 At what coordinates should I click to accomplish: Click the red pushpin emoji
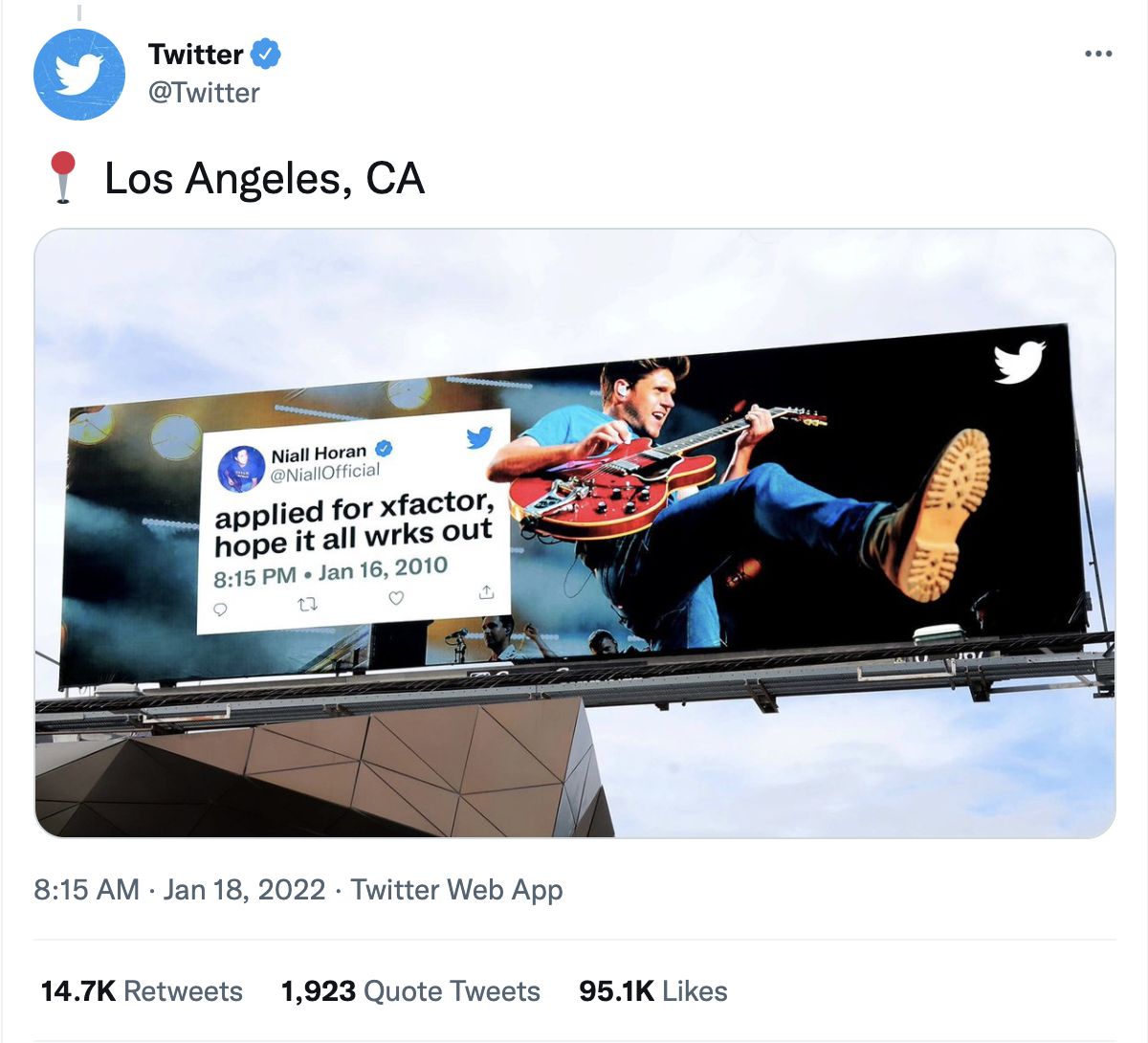pyautogui.click(x=63, y=177)
